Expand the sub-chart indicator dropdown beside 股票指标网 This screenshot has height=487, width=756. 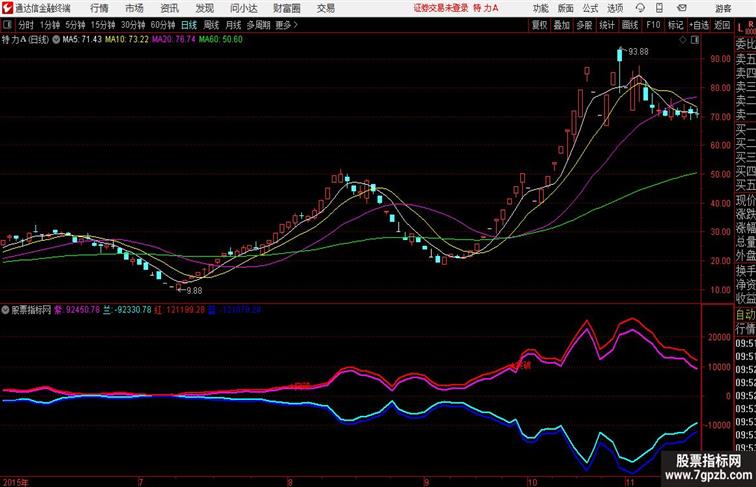click(5, 310)
